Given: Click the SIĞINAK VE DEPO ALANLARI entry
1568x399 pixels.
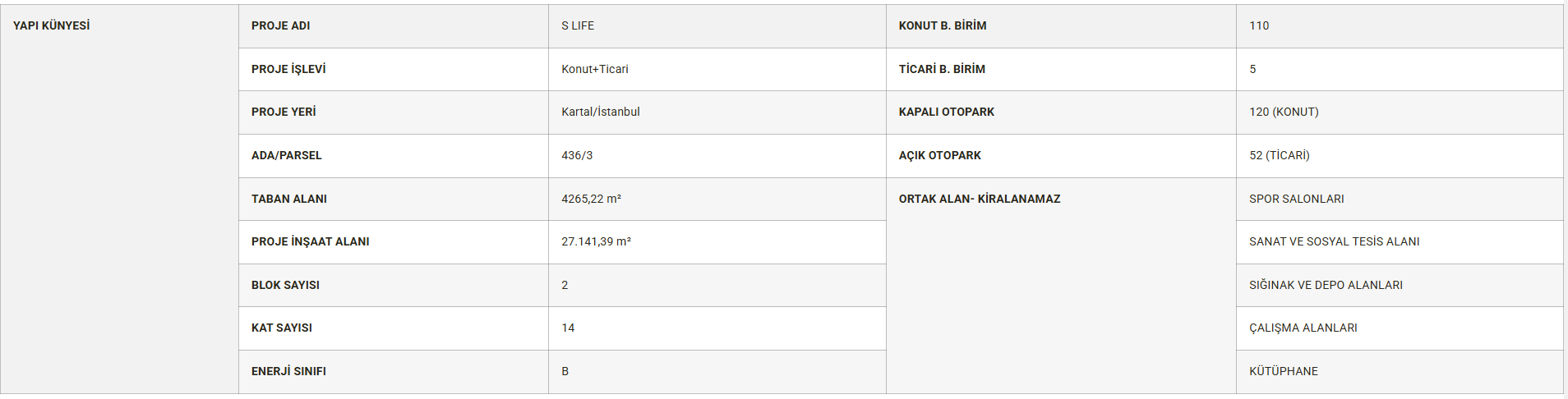Looking at the screenshot, I should click(x=1326, y=286).
